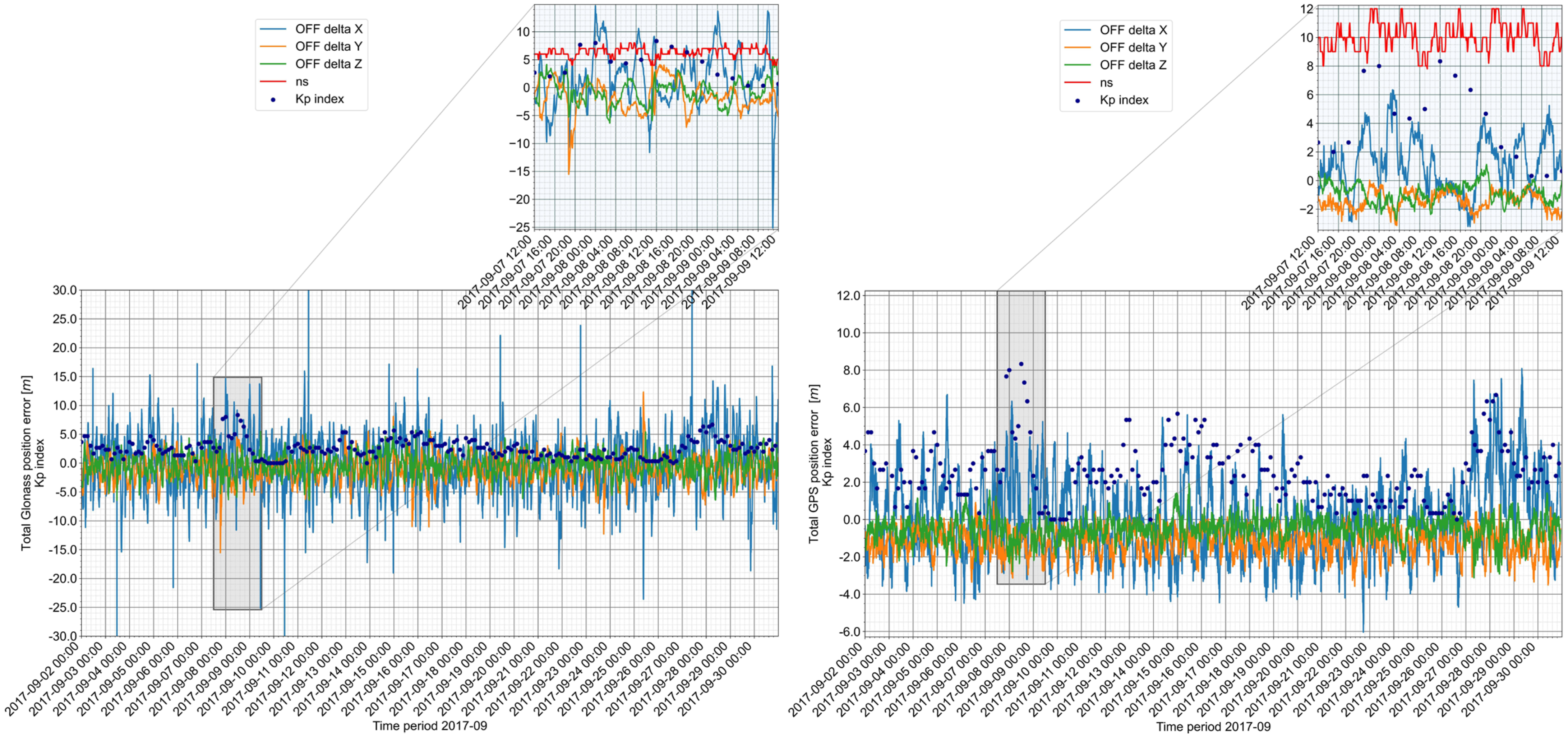Click 'OFF delta X' in the Glonass legend
The image size is (1568, 737).
pyautogui.click(x=329, y=29)
